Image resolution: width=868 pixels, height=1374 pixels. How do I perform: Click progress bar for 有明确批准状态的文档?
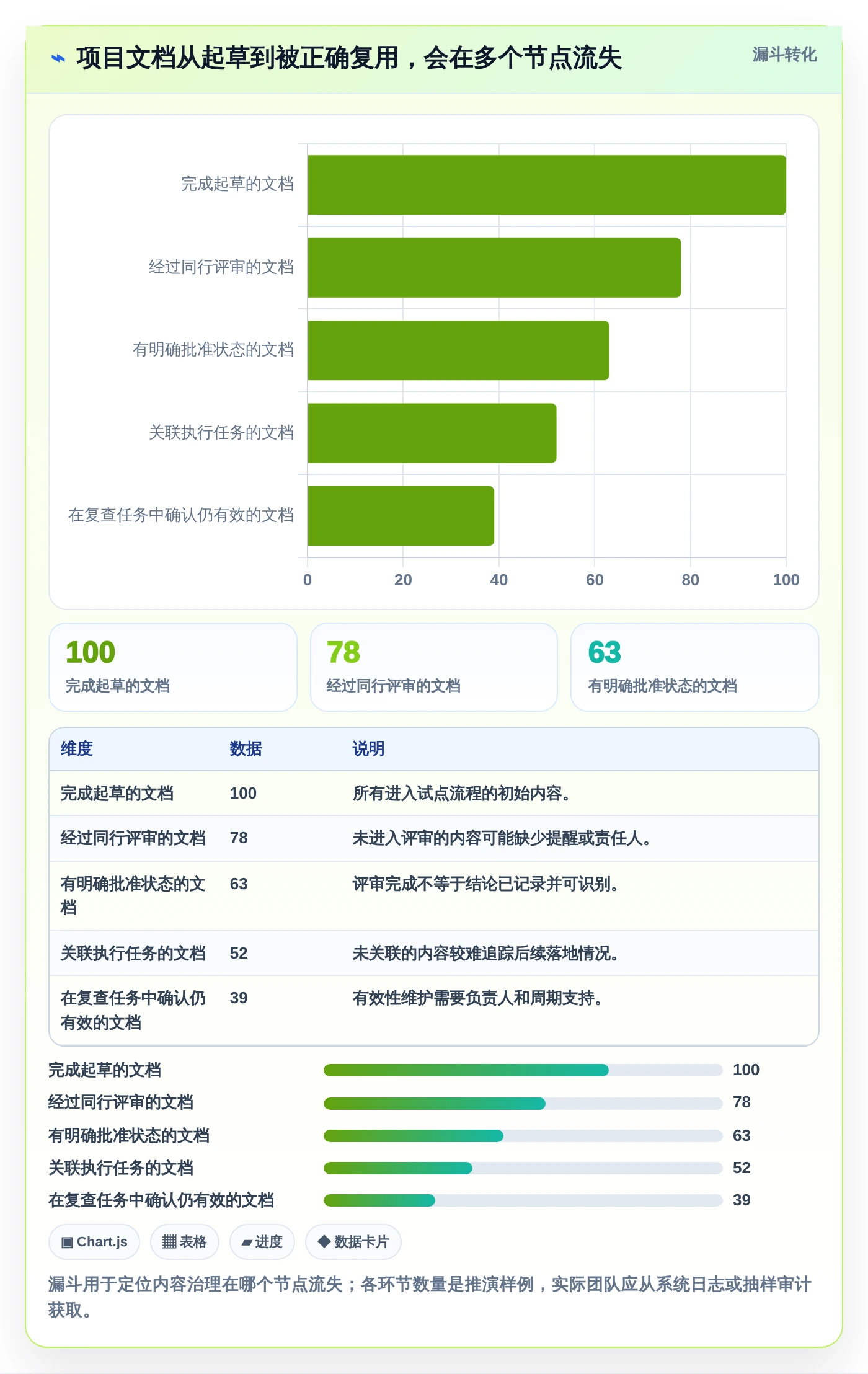point(523,1136)
